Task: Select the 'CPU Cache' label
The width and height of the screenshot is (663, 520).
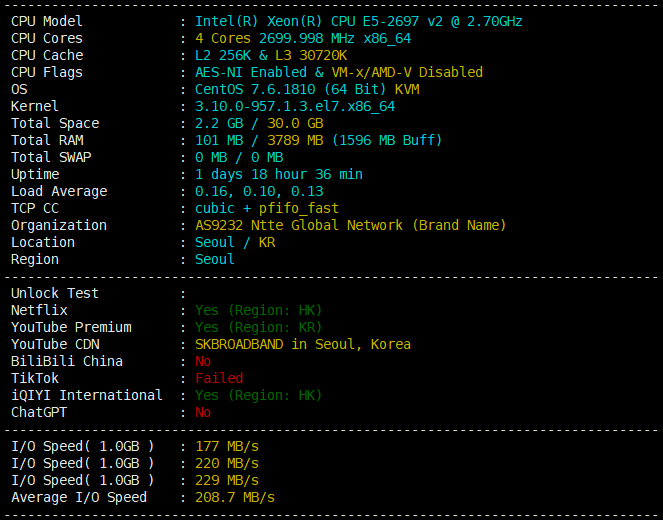Action: coord(47,55)
